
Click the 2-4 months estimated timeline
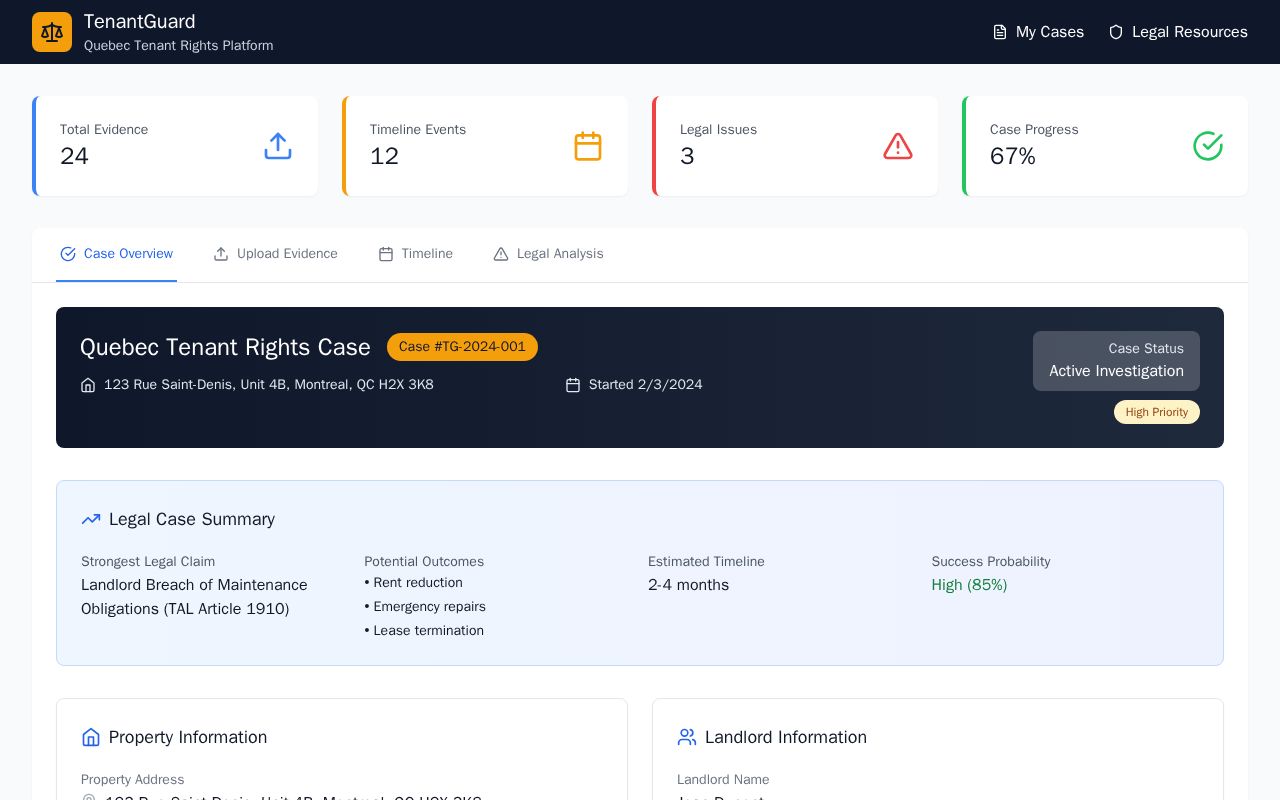pos(689,585)
